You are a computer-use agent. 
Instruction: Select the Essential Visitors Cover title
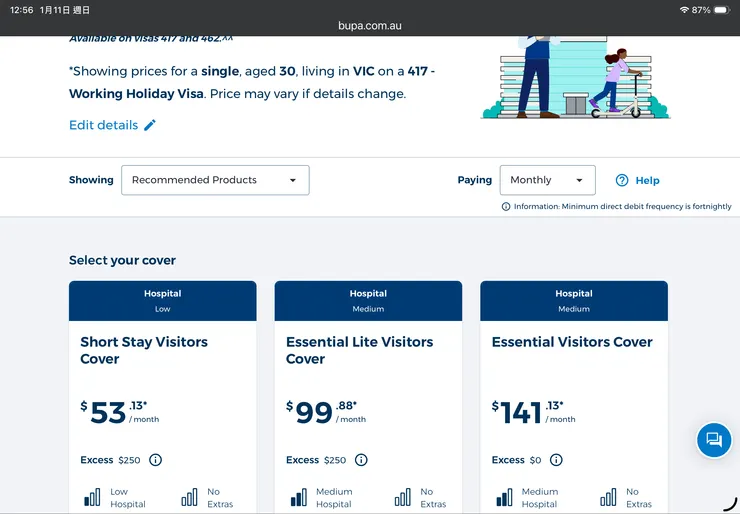click(x=572, y=342)
